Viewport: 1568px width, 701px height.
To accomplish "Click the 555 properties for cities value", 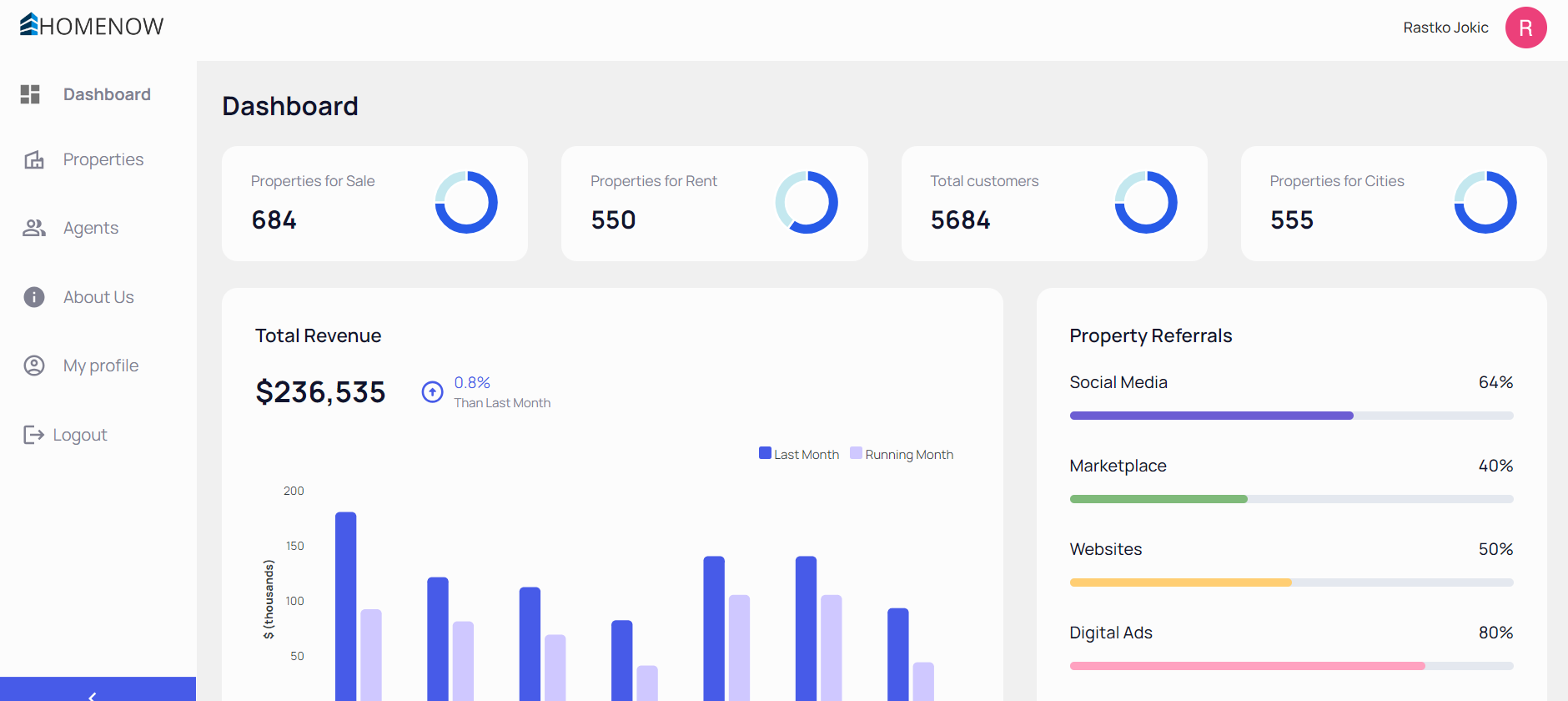I will coord(1292,220).
